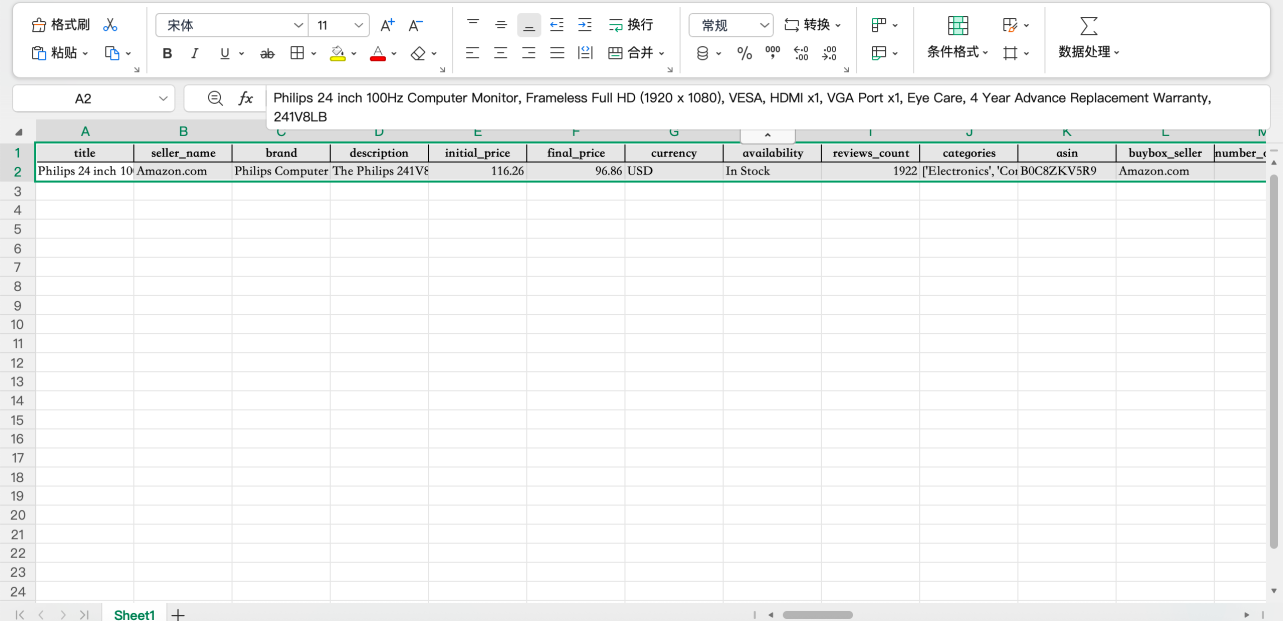Add a new sheet with plus button
The width and height of the screenshot is (1283, 621).
click(x=179, y=615)
